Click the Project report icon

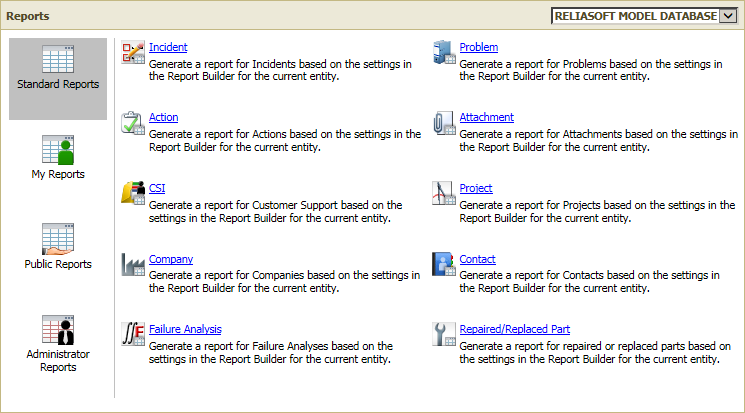443,194
